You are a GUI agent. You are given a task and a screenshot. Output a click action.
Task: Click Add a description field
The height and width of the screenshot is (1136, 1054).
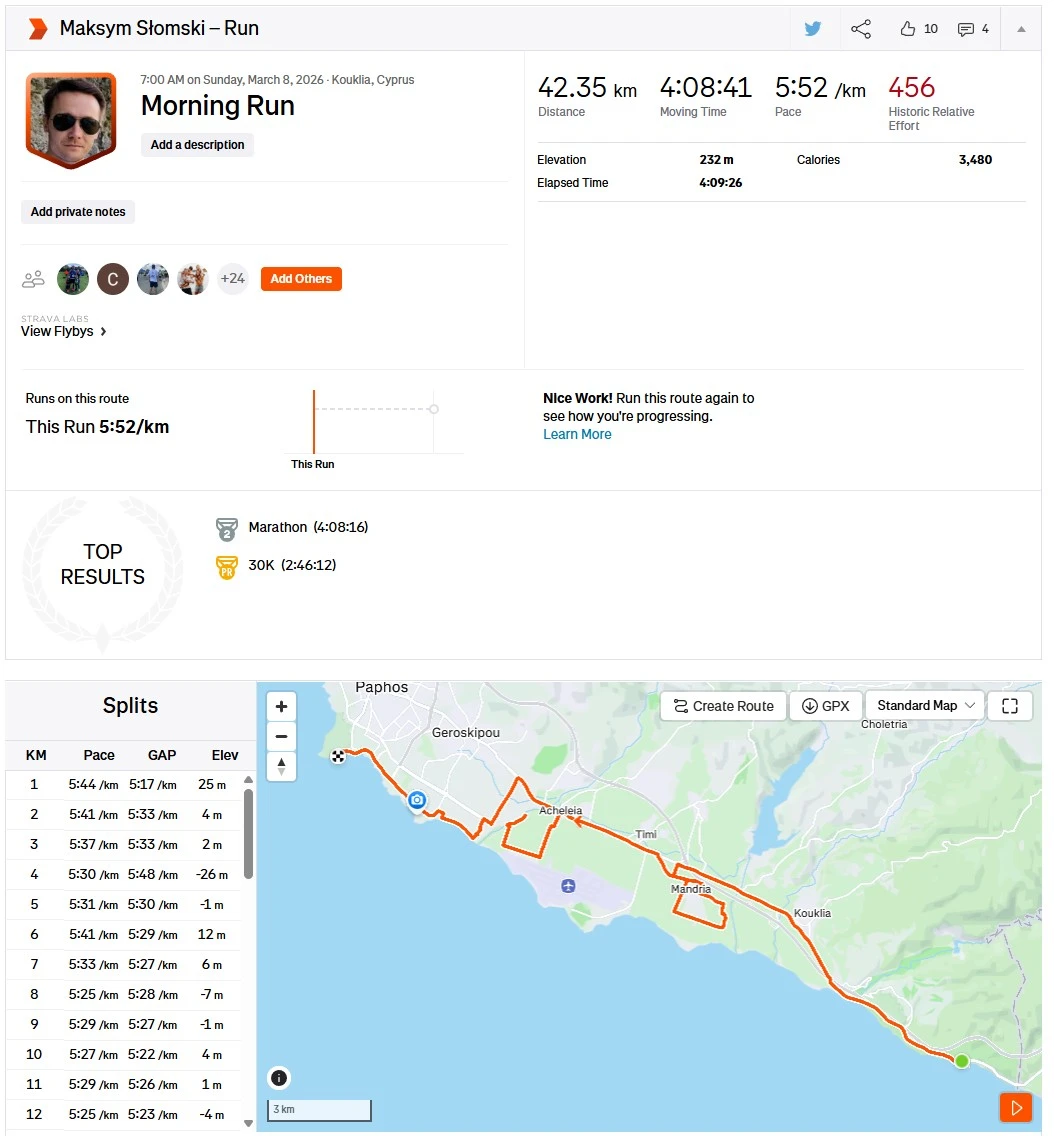[x=197, y=145]
